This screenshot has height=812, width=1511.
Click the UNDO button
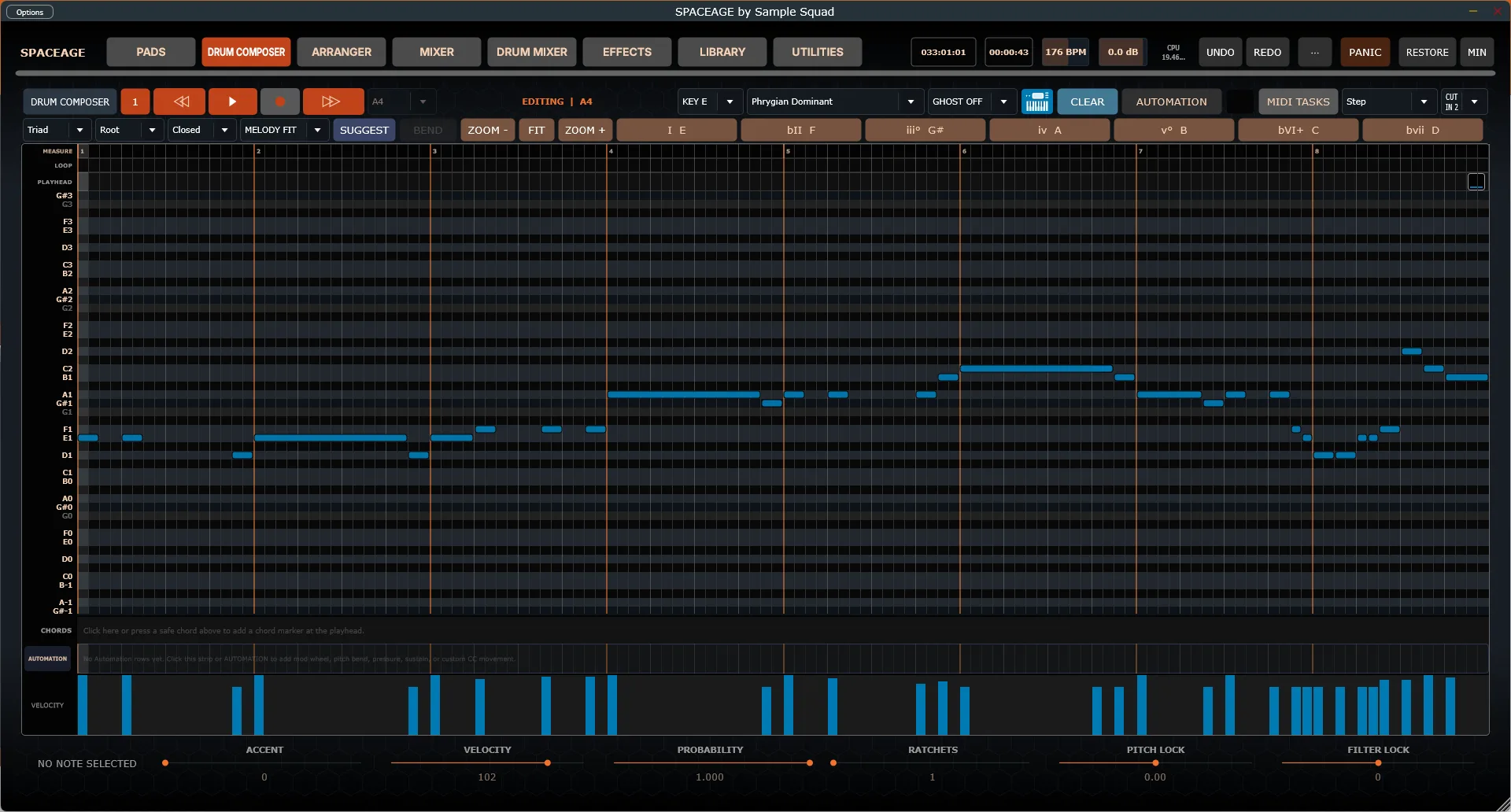tap(1220, 52)
